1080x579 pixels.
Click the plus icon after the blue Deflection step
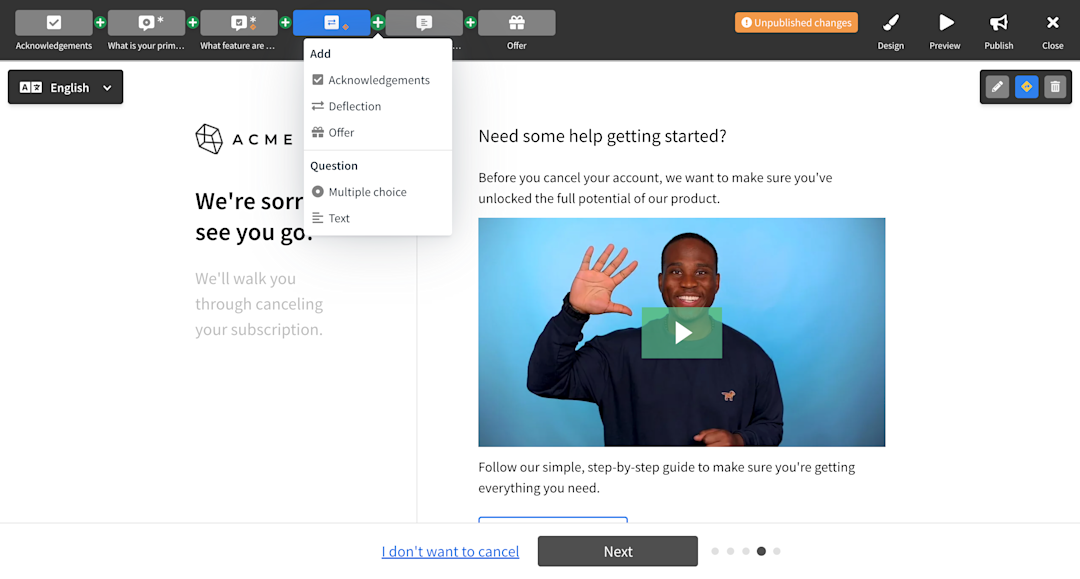coord(377,23)
